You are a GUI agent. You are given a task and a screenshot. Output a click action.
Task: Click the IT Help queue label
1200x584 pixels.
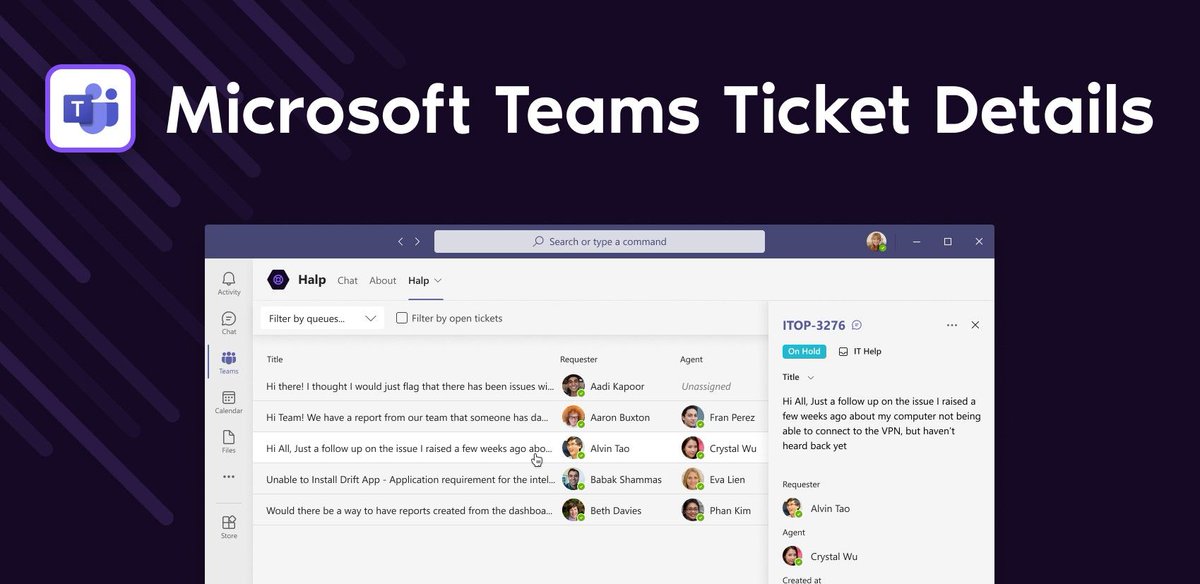[867, 352]
